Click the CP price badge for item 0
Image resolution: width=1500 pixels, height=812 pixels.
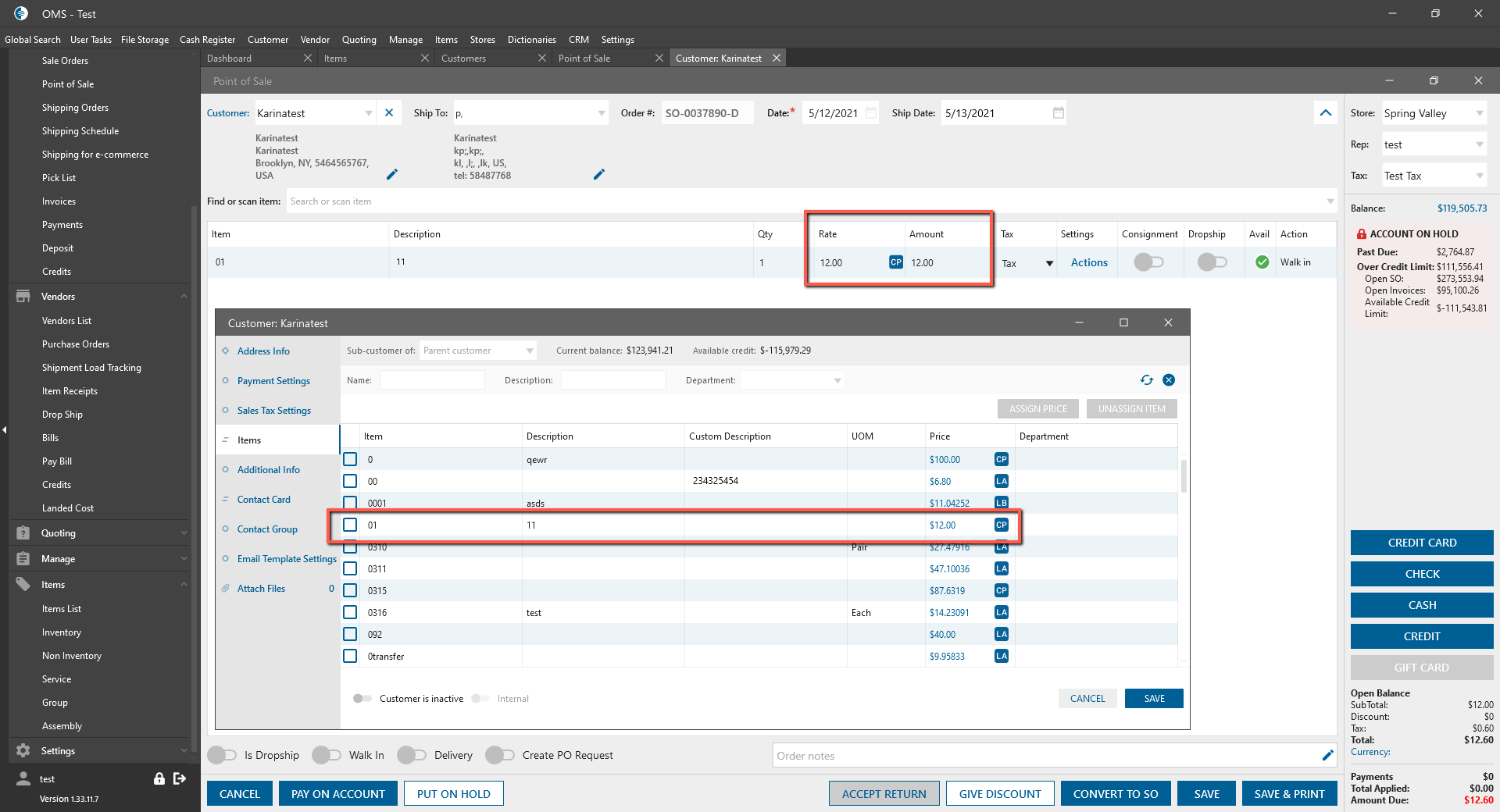[x=1001, y=460]
